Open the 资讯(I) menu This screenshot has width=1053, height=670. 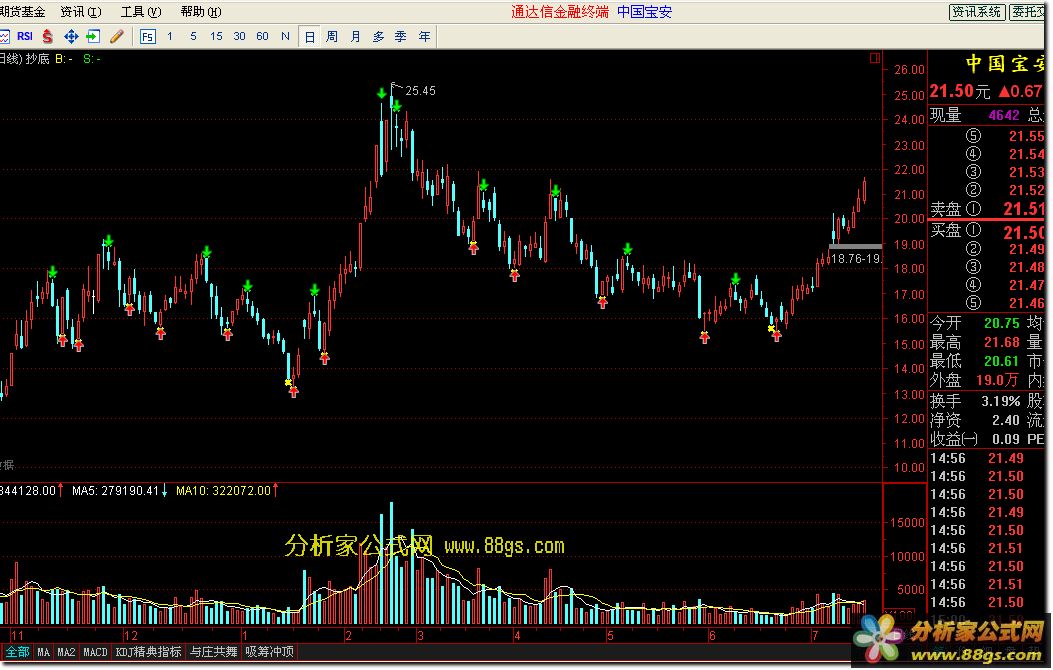click(x=81, y=11)
